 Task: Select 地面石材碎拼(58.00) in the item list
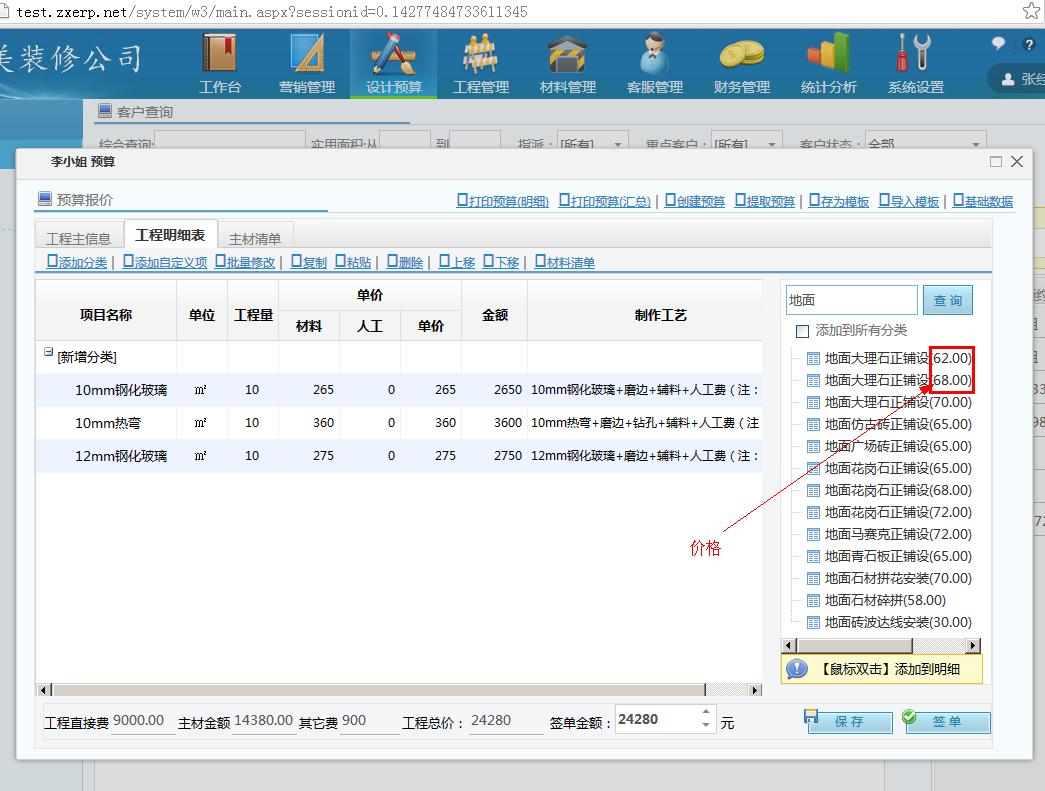coord(884,600)
